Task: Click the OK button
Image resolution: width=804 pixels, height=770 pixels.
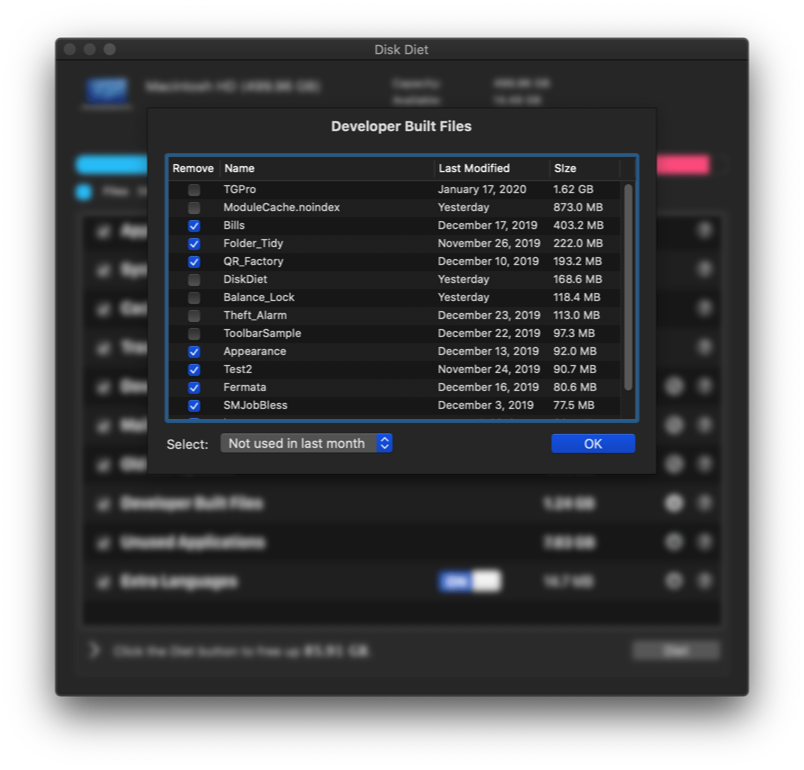Action: click(593, 443)
